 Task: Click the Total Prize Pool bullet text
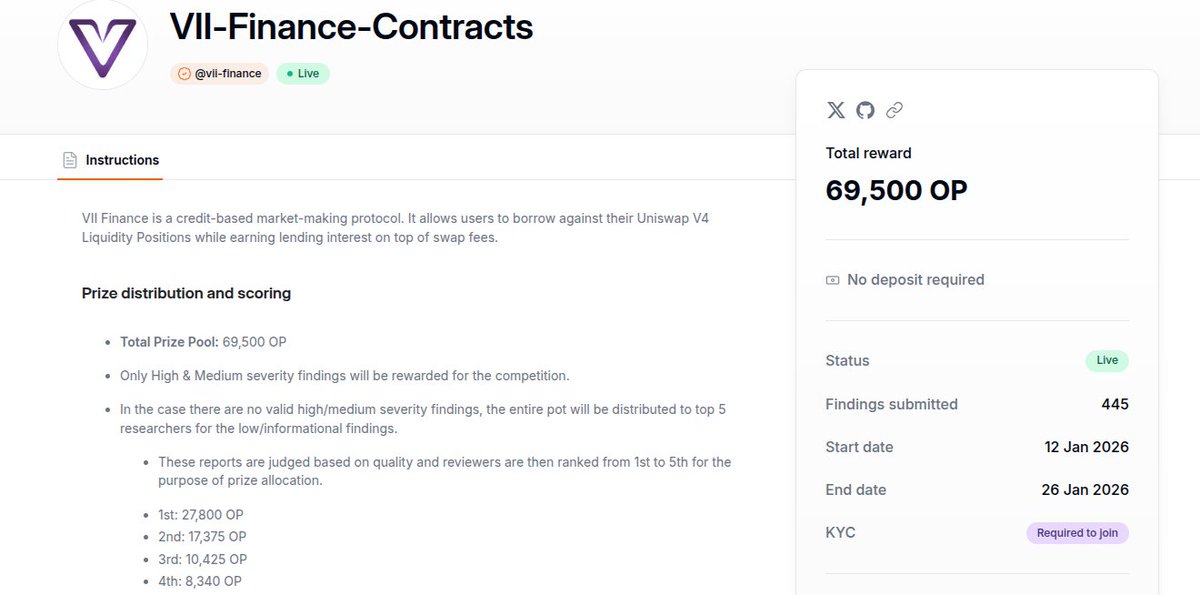203,342
